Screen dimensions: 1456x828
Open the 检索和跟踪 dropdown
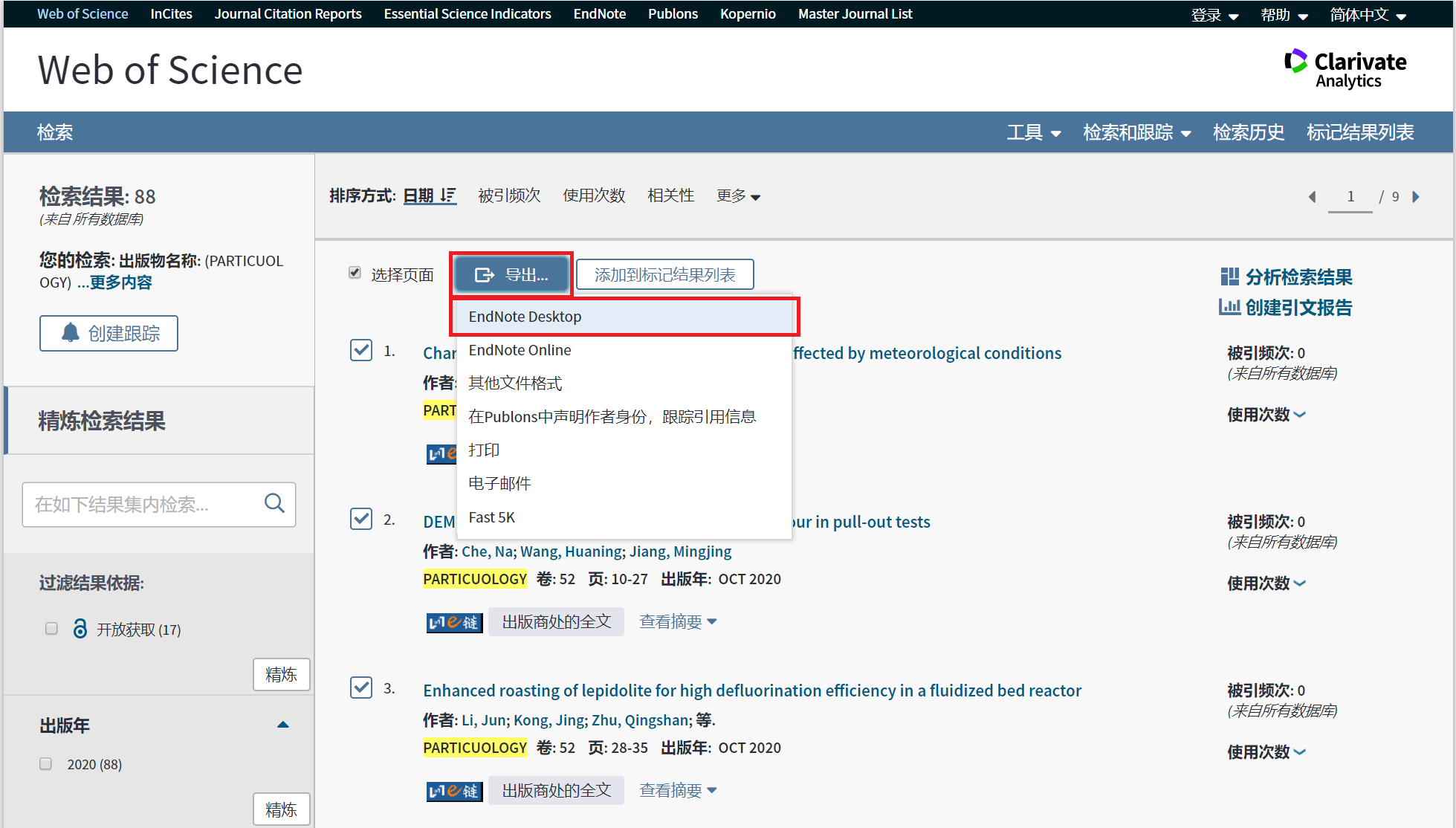pos(1136,132)
